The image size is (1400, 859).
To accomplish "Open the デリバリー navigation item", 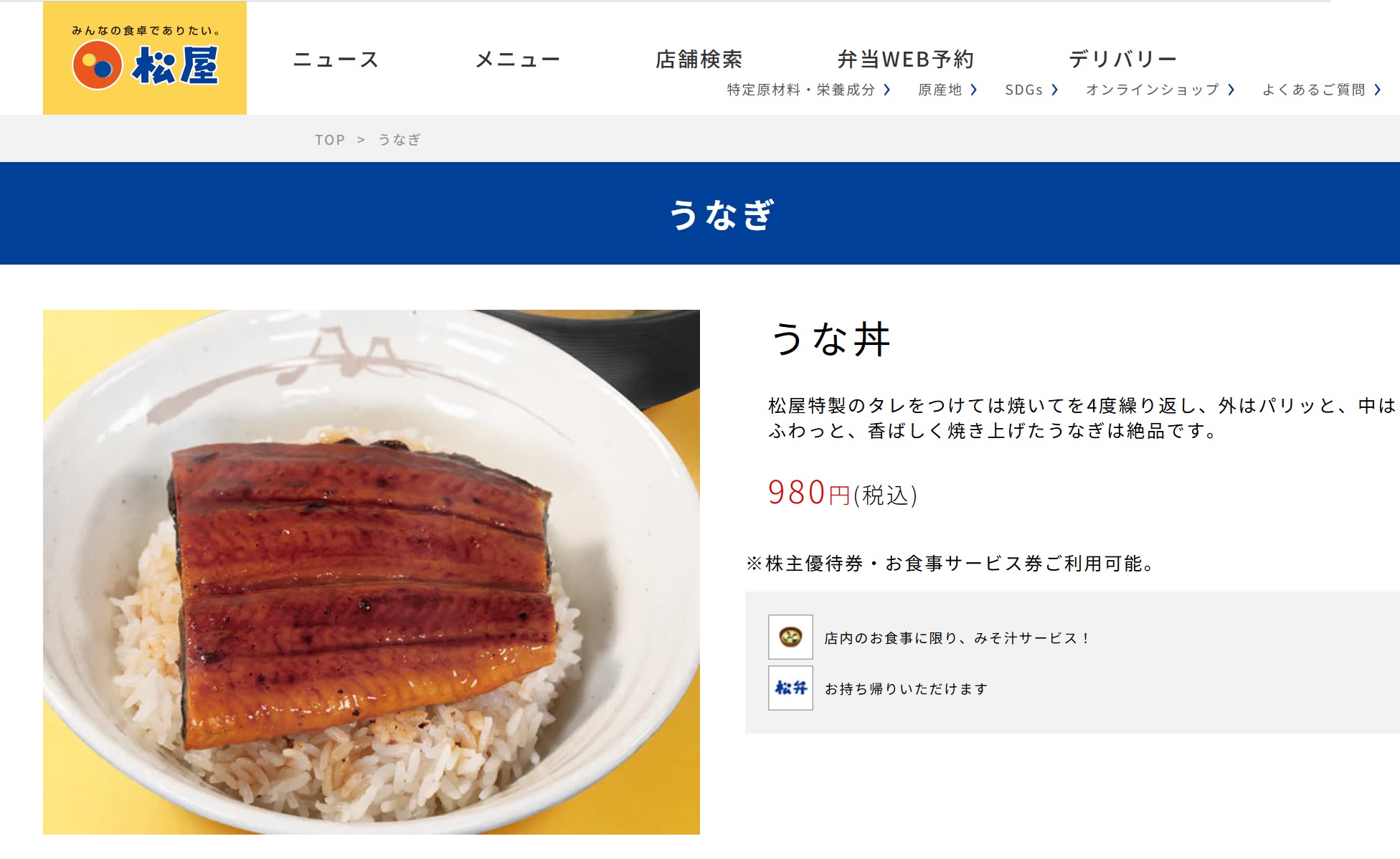I will pyautogui.click(x=1123, y=59).
